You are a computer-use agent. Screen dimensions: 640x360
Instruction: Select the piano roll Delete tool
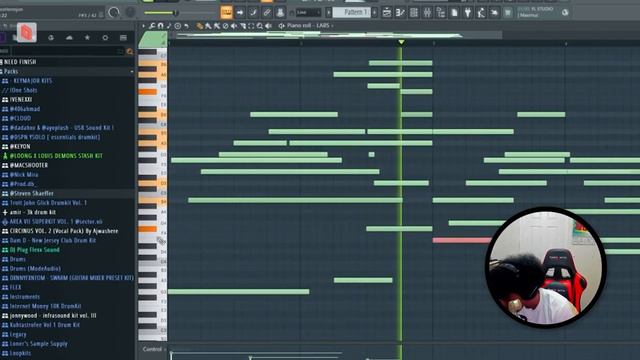[x=217, y=26]
